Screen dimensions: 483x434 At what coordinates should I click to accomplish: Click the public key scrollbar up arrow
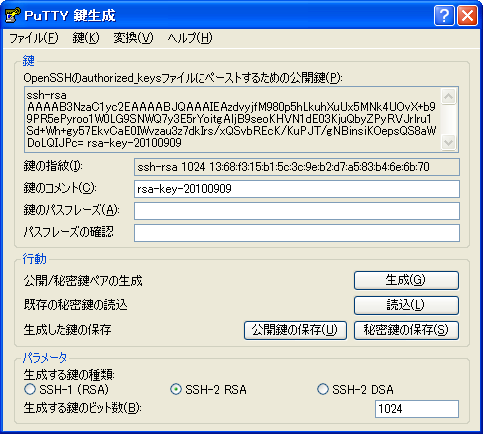point(448,96)
